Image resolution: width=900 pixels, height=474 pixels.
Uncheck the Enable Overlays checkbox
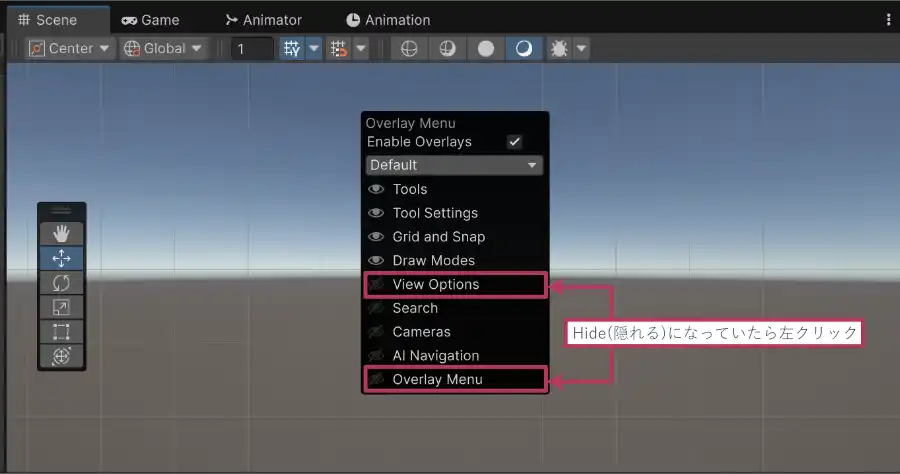[x=515, y=142]
